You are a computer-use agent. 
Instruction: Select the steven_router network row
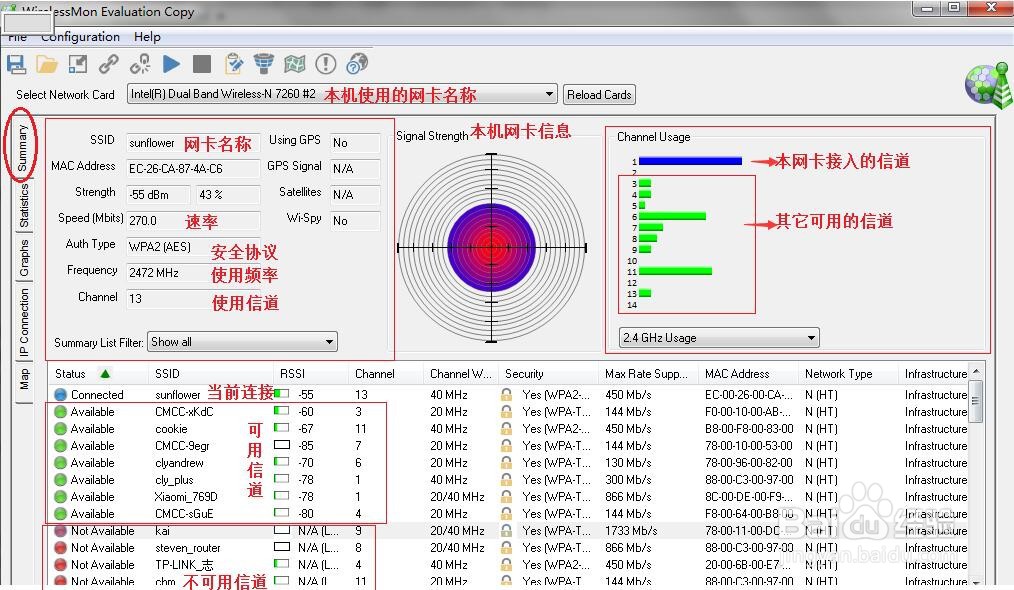pyautogui.click(x=510, y=548)
